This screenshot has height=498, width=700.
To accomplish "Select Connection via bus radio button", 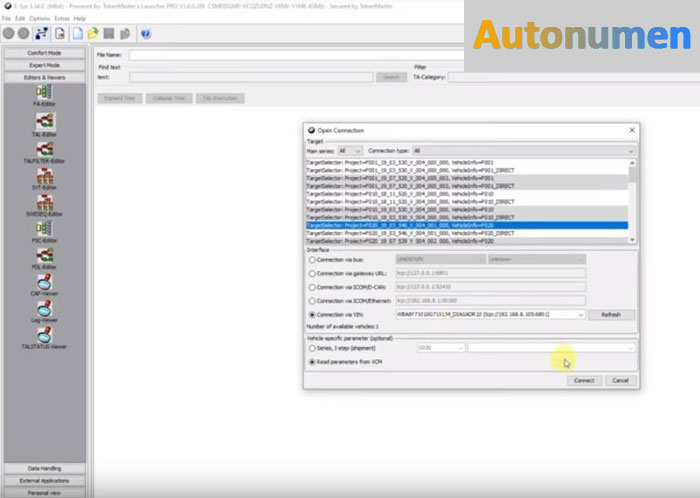I will coord(312,260).
